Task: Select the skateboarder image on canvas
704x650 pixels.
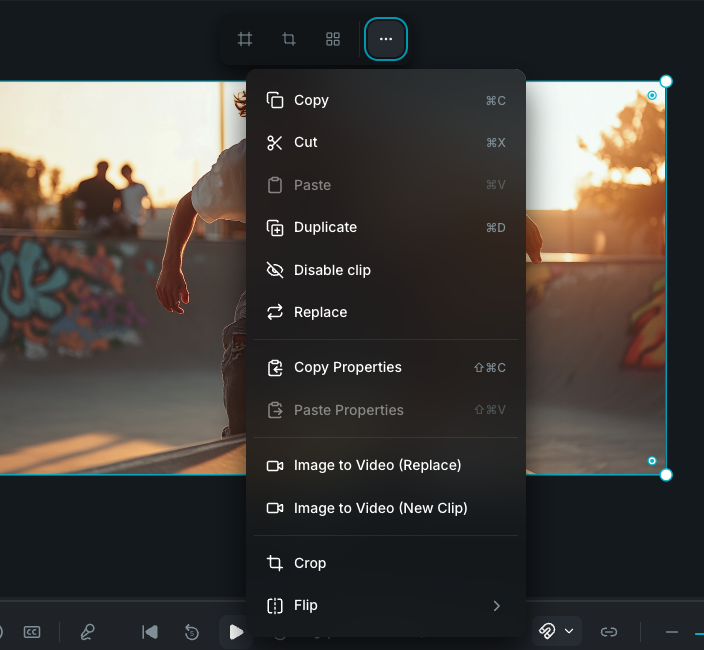Action: (x=121, y=278)
